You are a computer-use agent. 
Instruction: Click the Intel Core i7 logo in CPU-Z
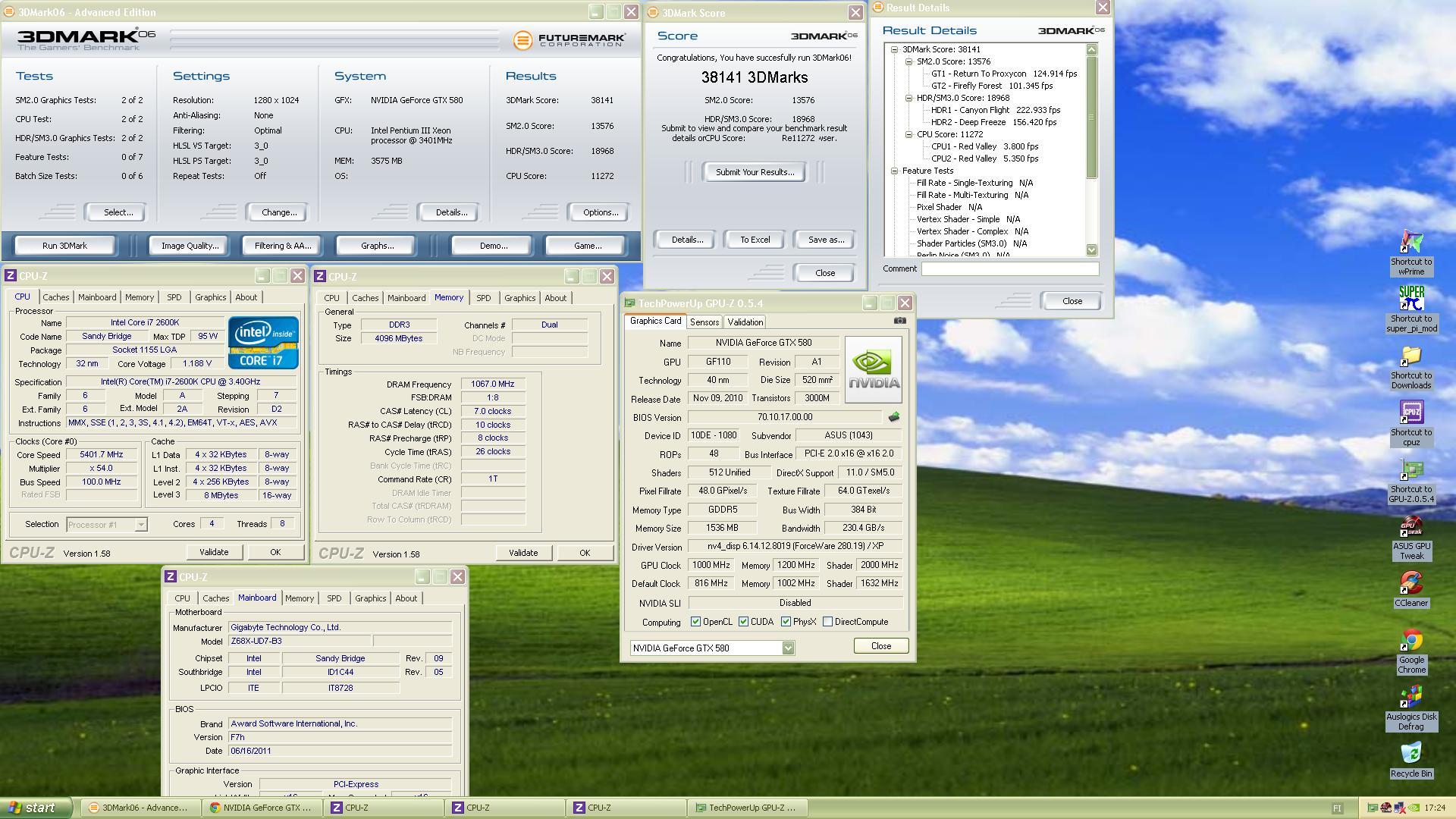point(263,343)
